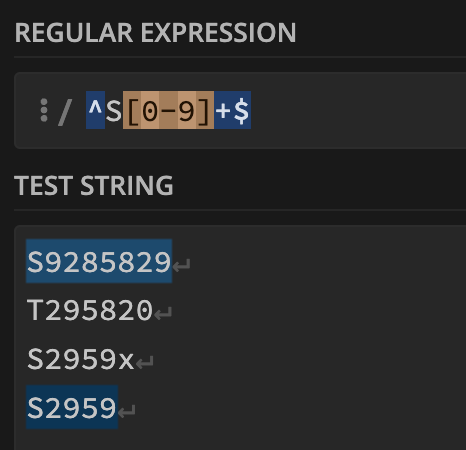Click the caret ^ anchor token in regex

pyautogui.click(x=95, y=110)
